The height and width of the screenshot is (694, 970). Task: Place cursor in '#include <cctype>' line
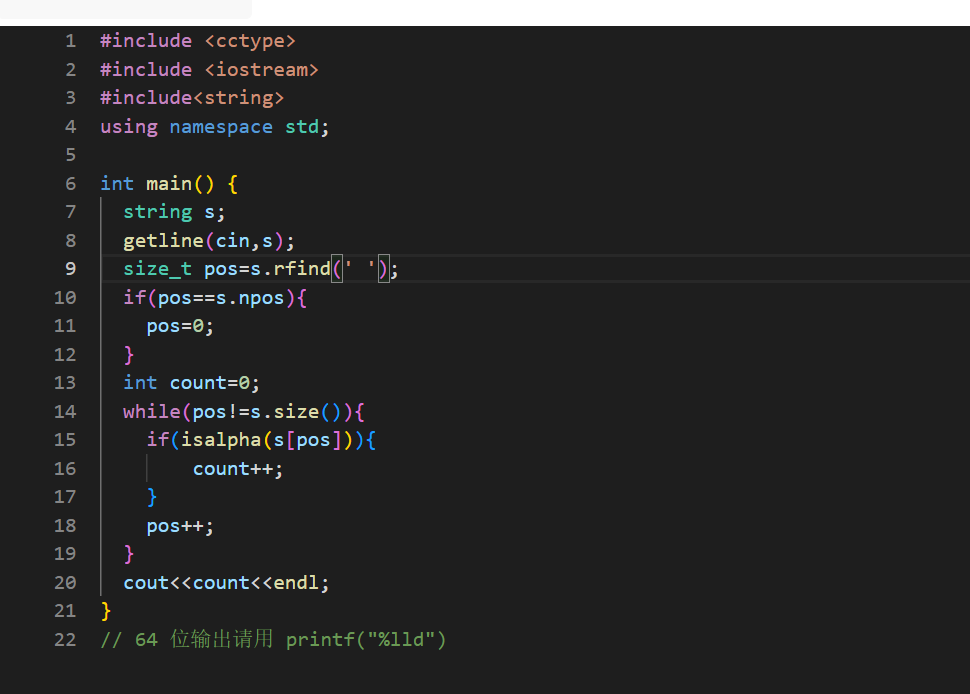(x=198, y=41)
